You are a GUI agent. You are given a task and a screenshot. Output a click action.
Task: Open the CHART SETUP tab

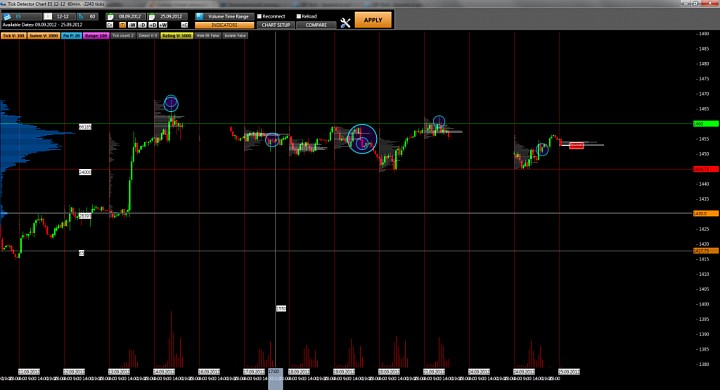click(x=276, y=25)
